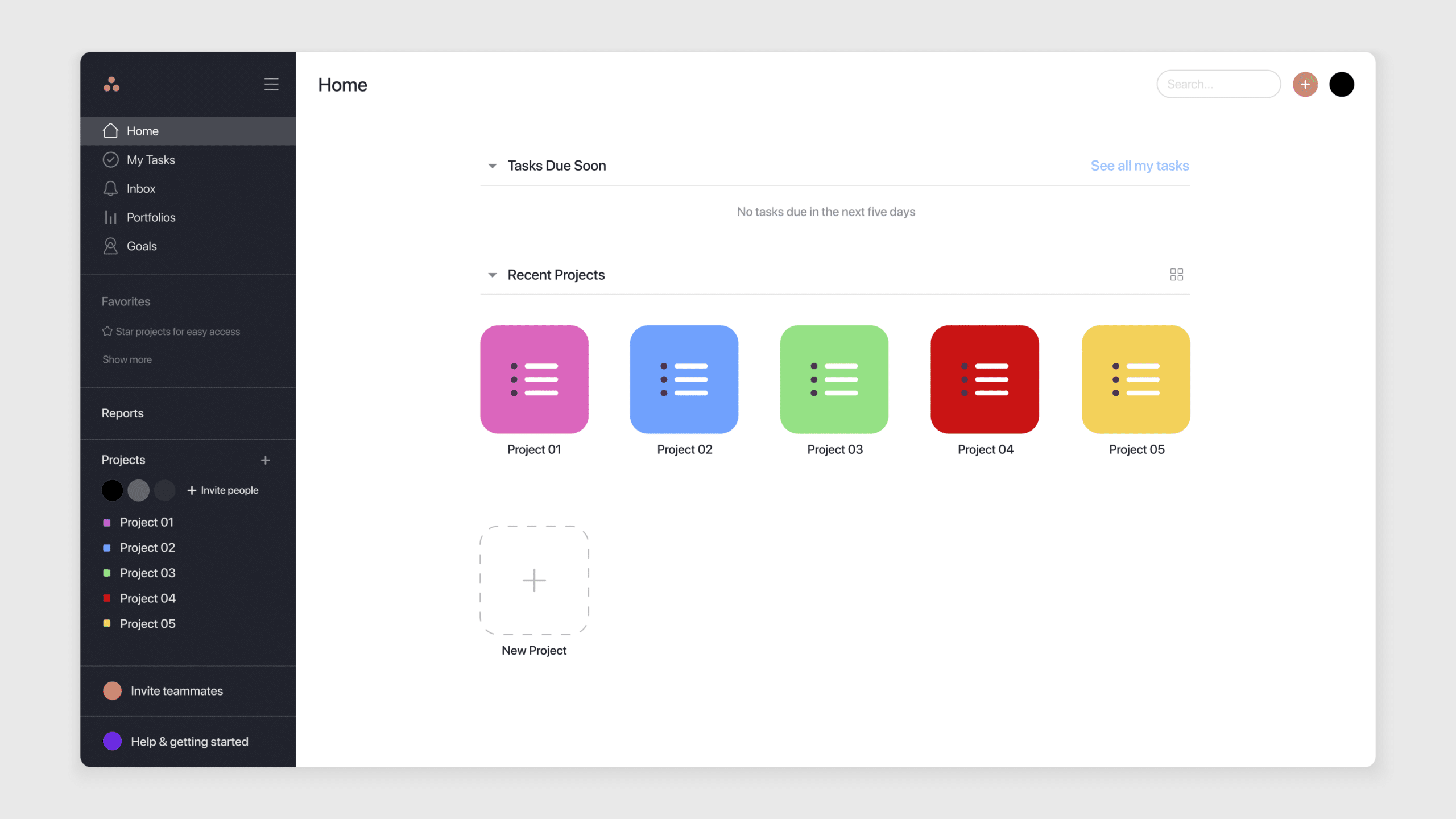1456x819 pixels.
Task: Click the Invite teammates button
Action: pos(176,690)
